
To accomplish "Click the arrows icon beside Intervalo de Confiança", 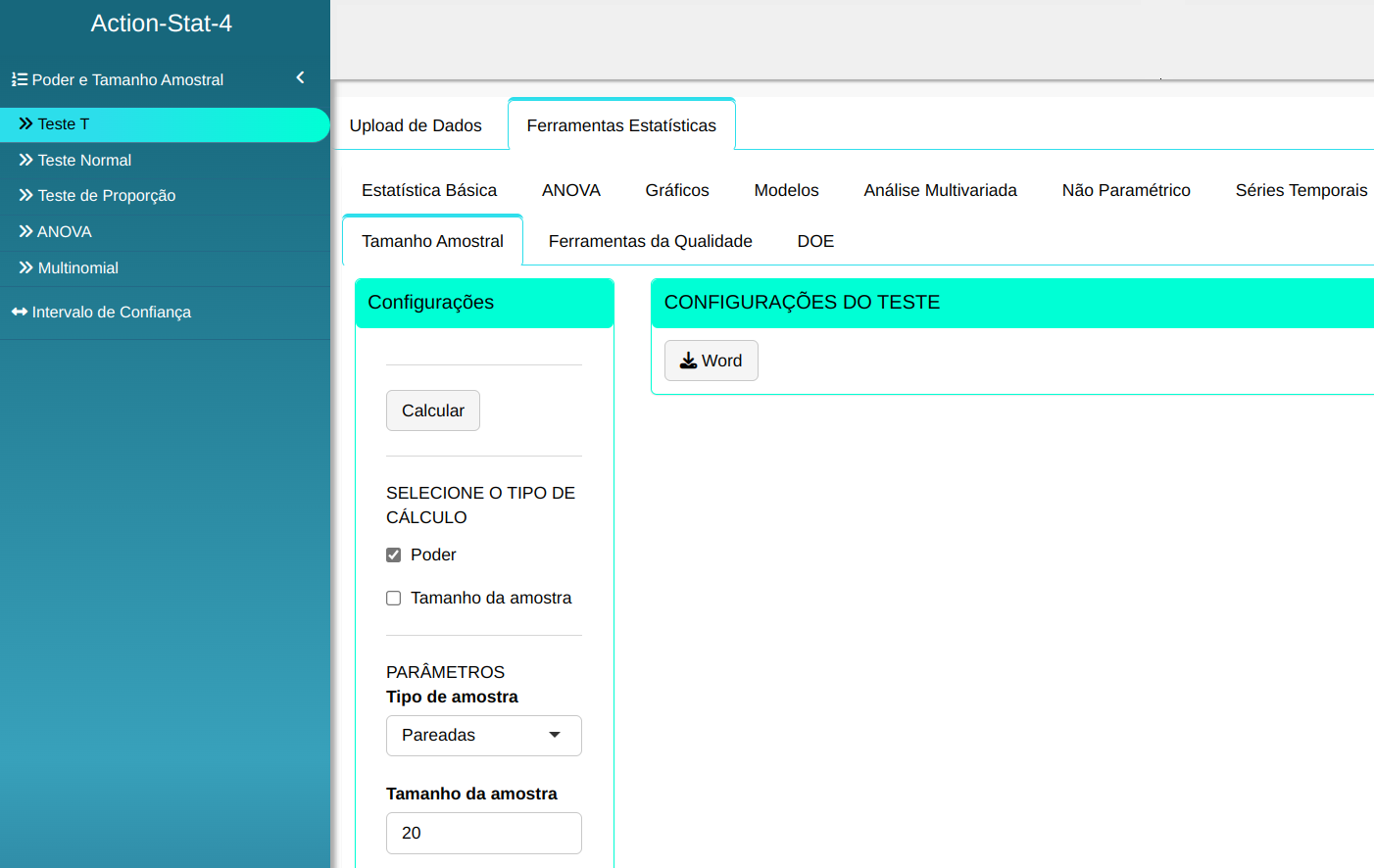I will (x=19, y=312).
